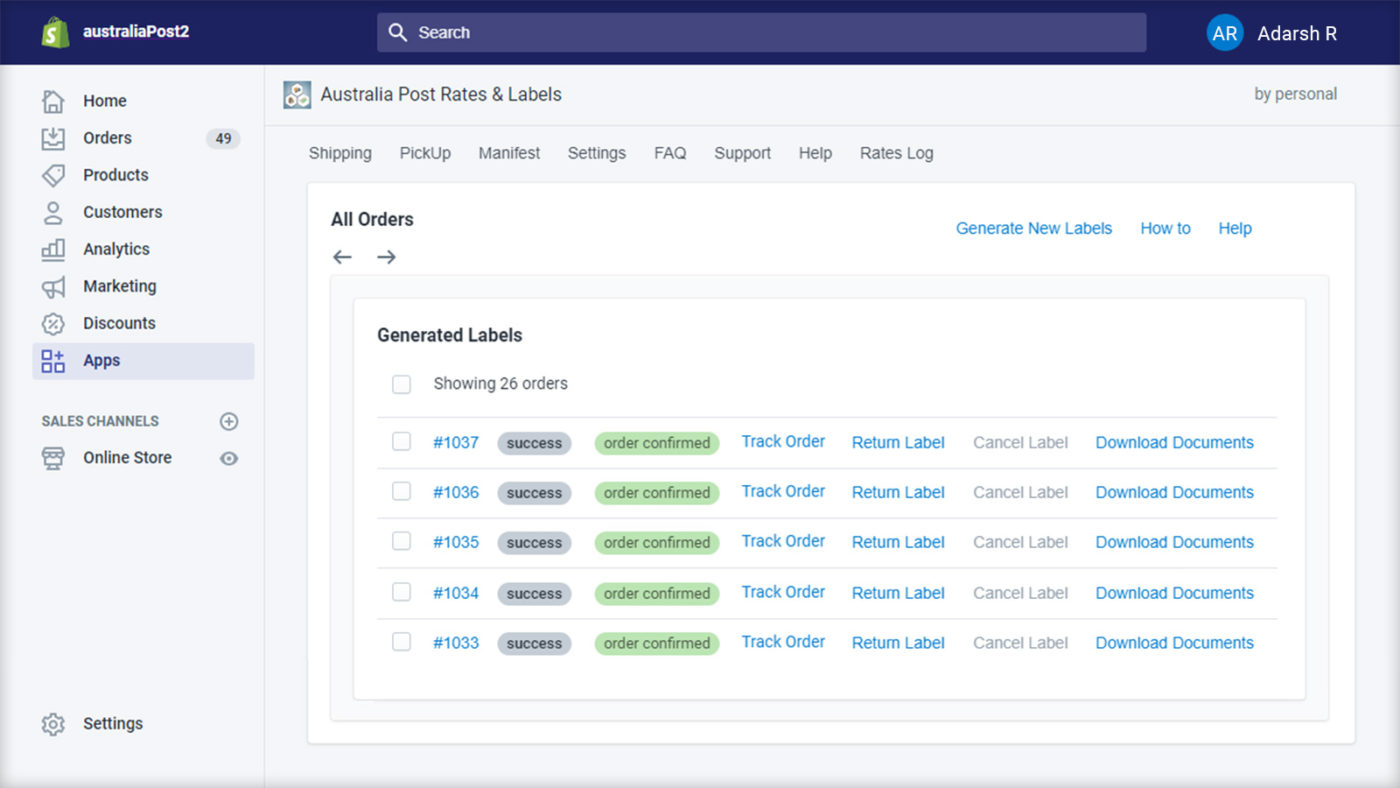Click the AR user avatar

click(1225, 33)
